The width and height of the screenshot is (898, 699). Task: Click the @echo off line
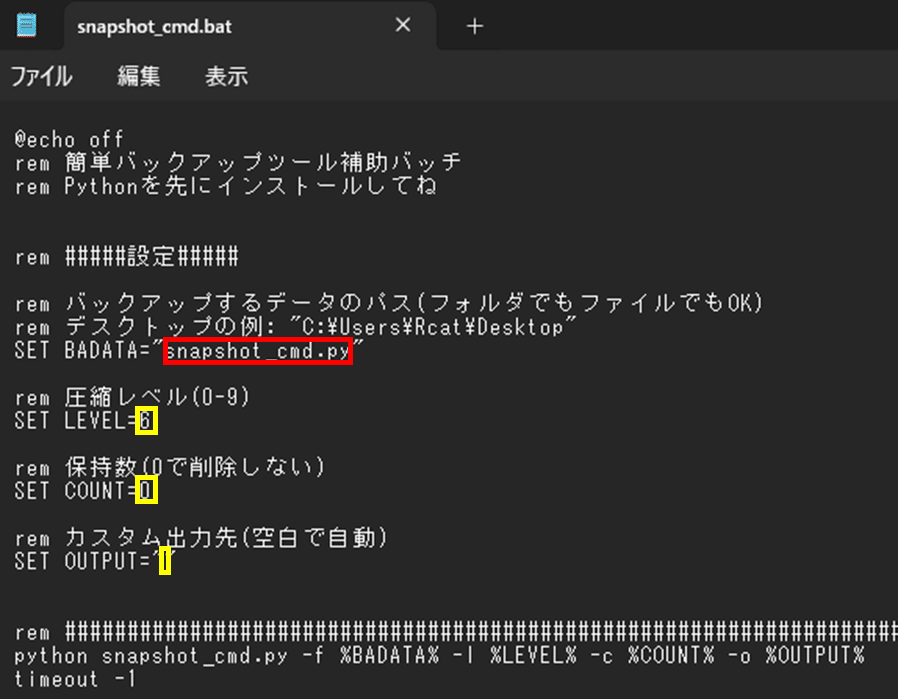click(x=66, y=139)
